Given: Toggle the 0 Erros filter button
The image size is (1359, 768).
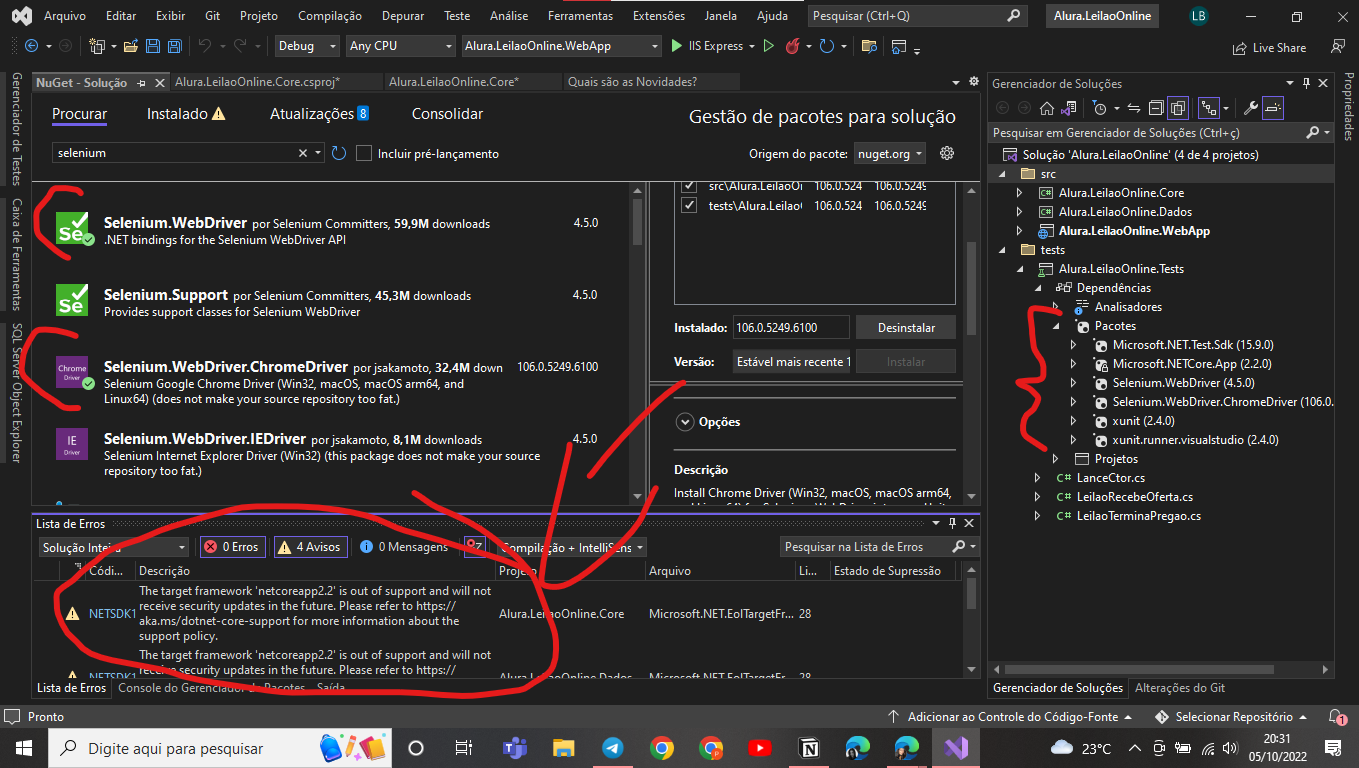Looking at the screenshot, I should pyautogui.click(x=232, y=547).
